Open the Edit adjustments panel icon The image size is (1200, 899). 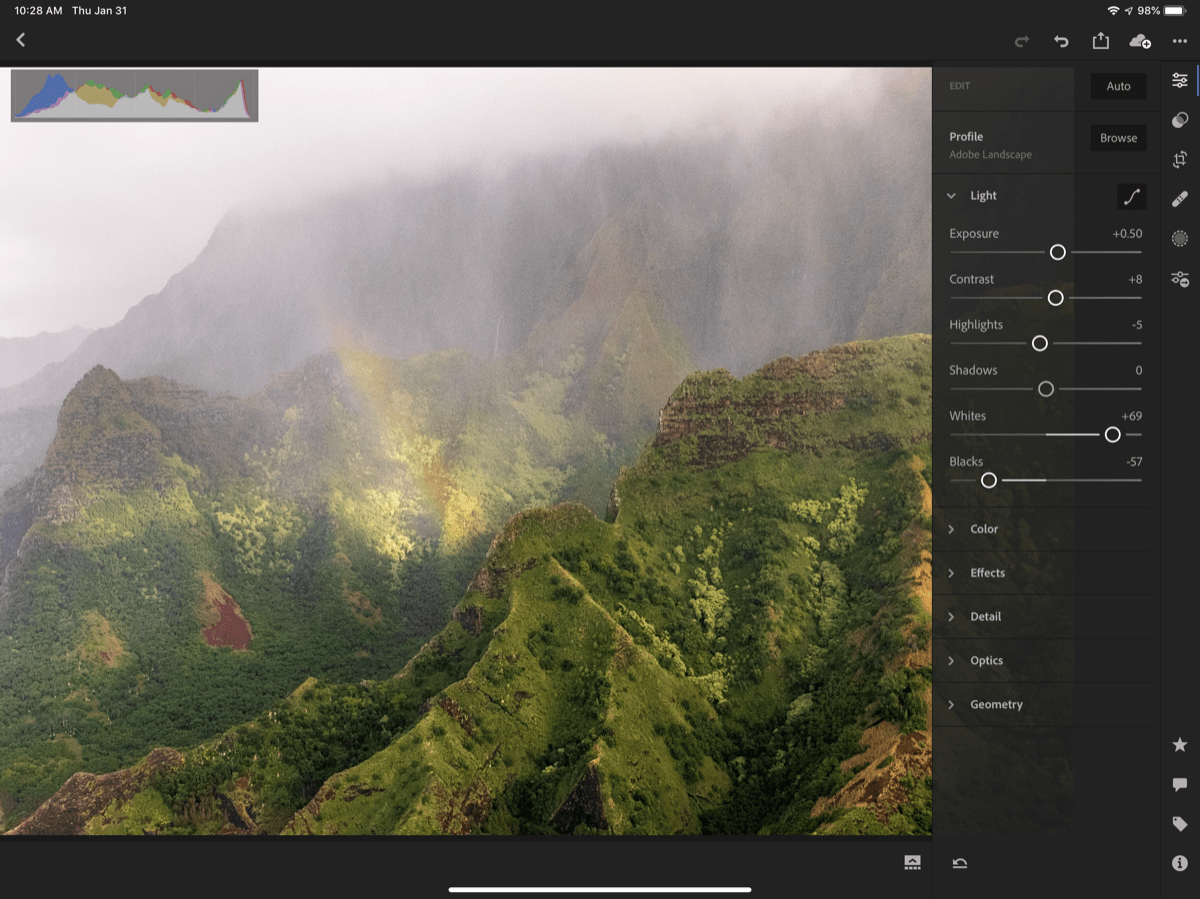click(1180, 80)
